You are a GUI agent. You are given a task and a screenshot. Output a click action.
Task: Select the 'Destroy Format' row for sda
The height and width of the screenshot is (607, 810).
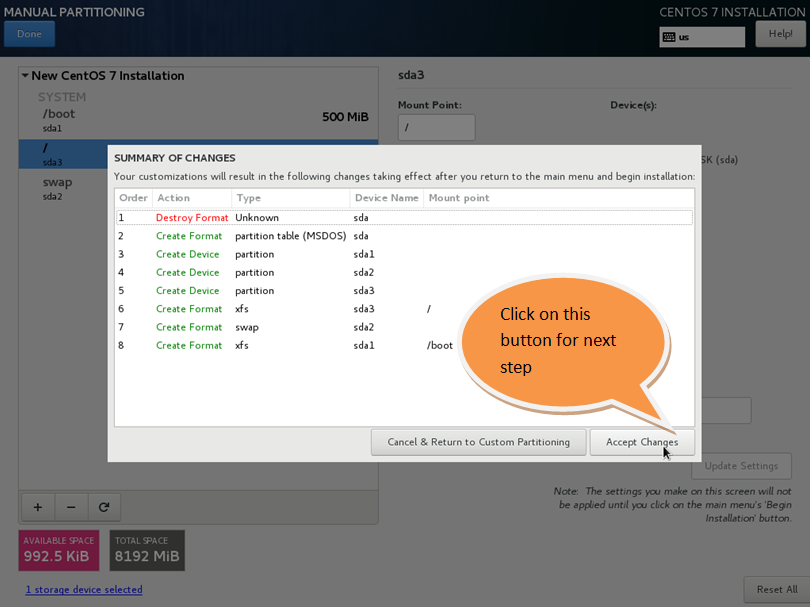404,217
